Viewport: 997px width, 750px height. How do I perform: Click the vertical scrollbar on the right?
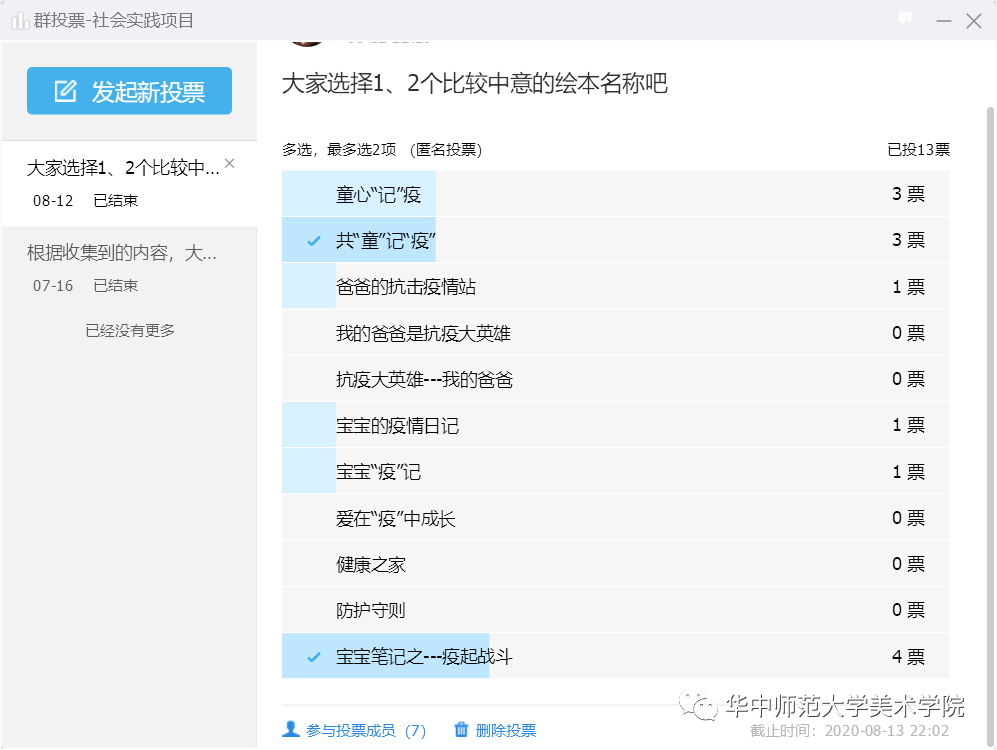tap(990, 300)
